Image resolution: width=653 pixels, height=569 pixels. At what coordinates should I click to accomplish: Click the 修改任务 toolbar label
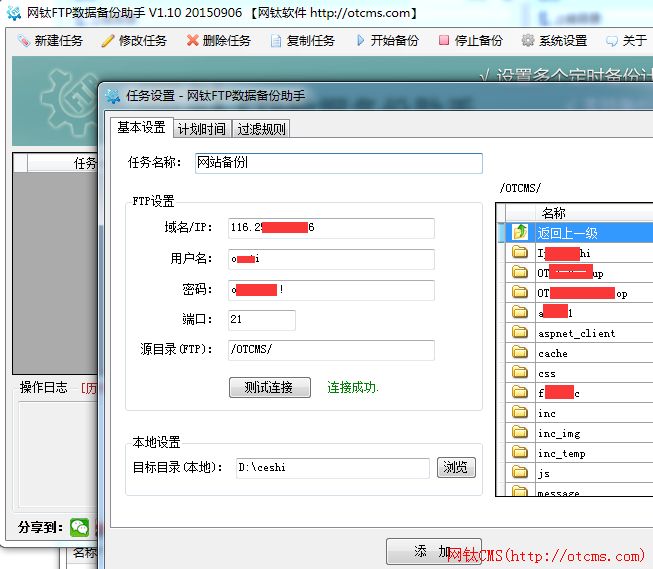(x=143, y=41)
